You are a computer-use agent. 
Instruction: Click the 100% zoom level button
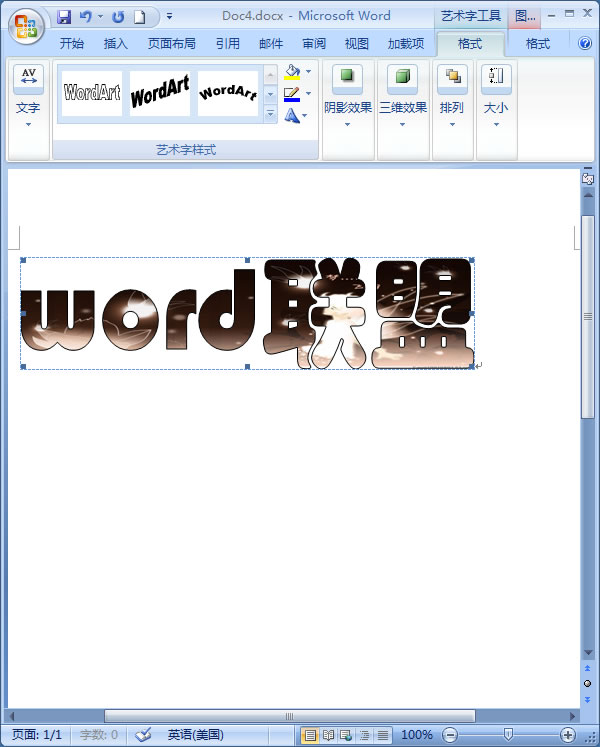click(x=417, y=735)
